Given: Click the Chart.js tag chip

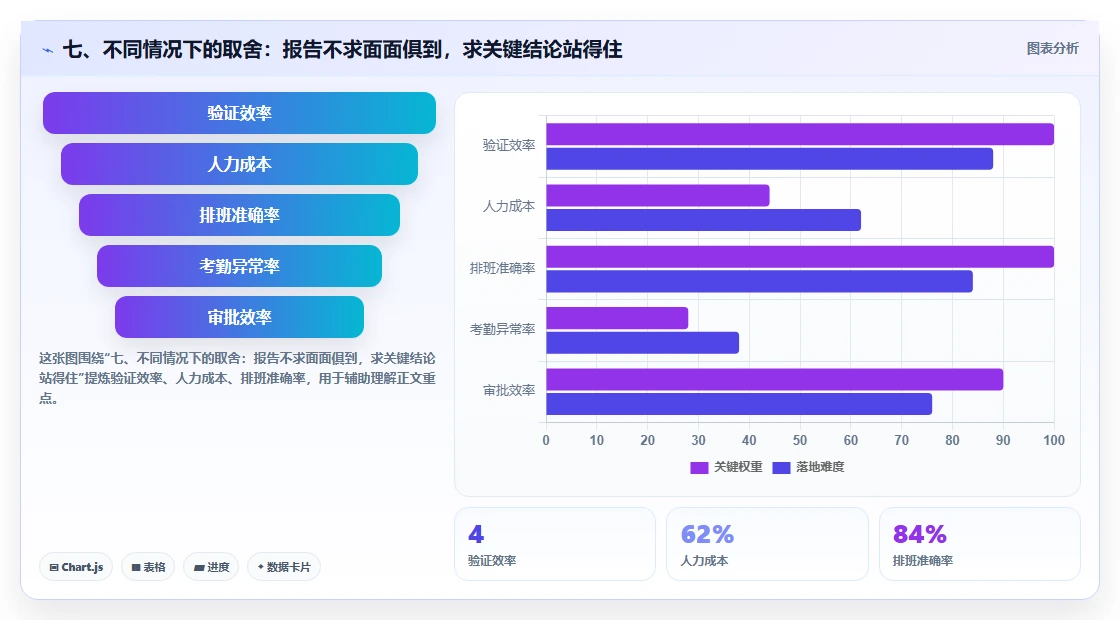Looking at the screenshot, I should tap(76, 567).
